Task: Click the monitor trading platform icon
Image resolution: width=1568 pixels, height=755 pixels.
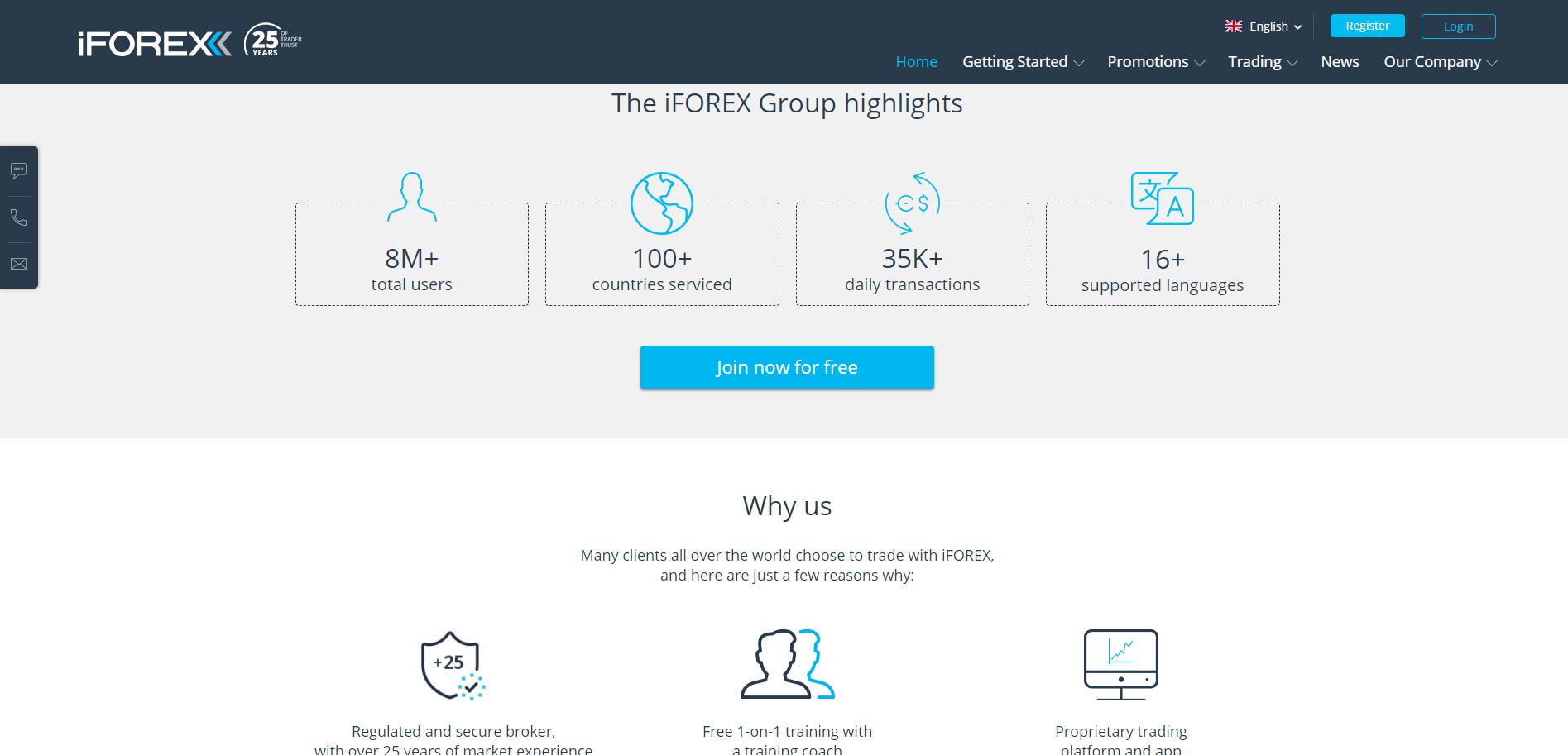Action: point(1121,665)
